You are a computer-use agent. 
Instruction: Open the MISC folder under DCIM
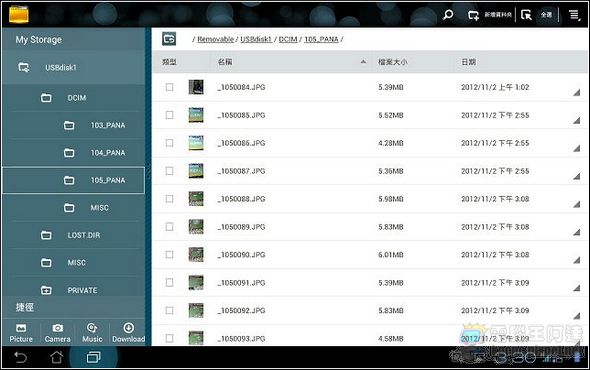click(x=73, y=208)
